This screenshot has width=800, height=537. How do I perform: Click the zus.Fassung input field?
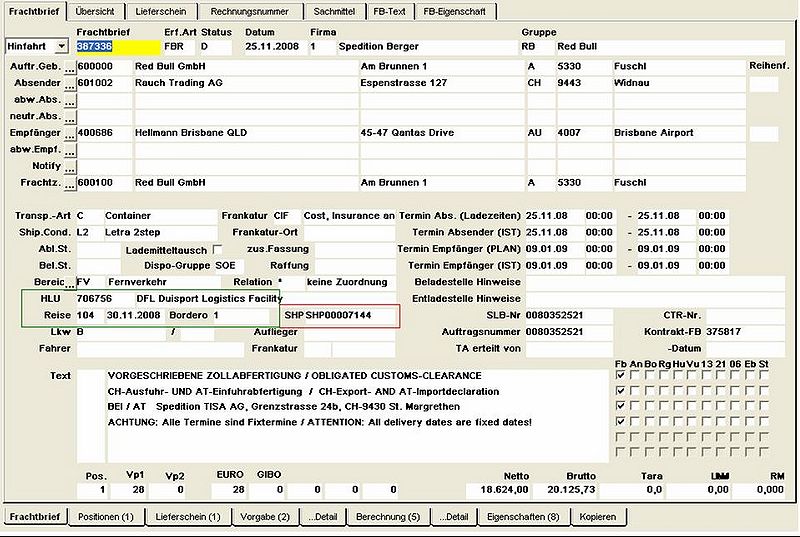(x=355, y=249)
